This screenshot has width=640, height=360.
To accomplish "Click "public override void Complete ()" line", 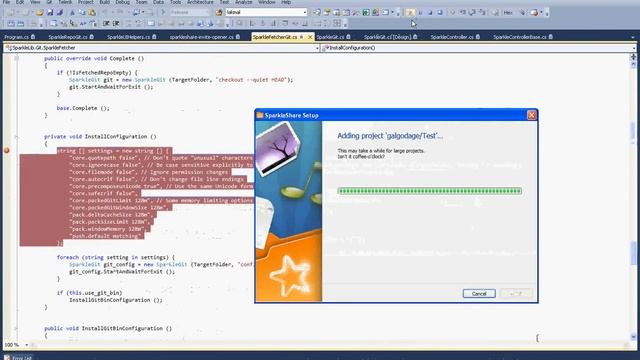I will click(94, 58).
